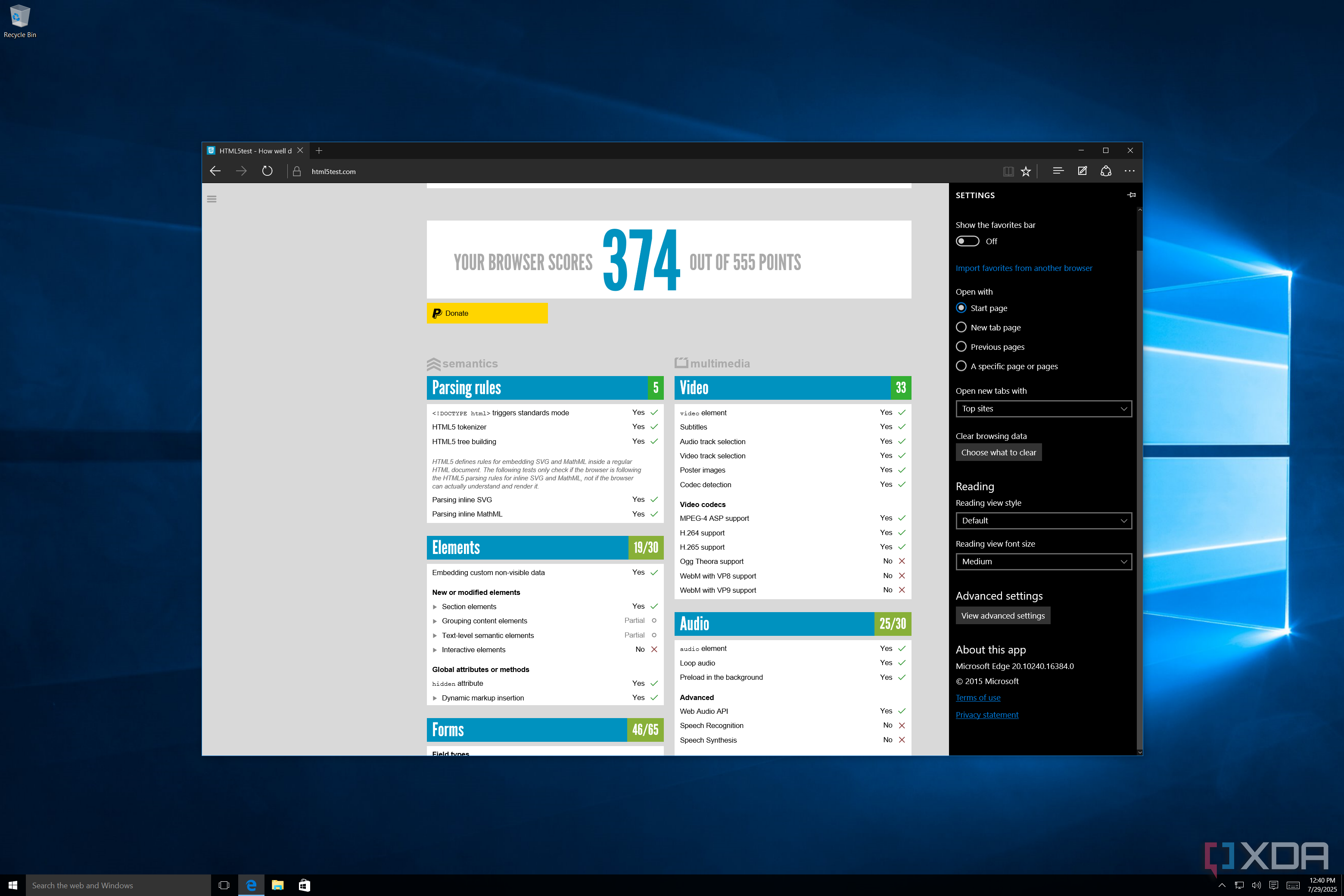Select New tab page radio option

click(961, 327)
